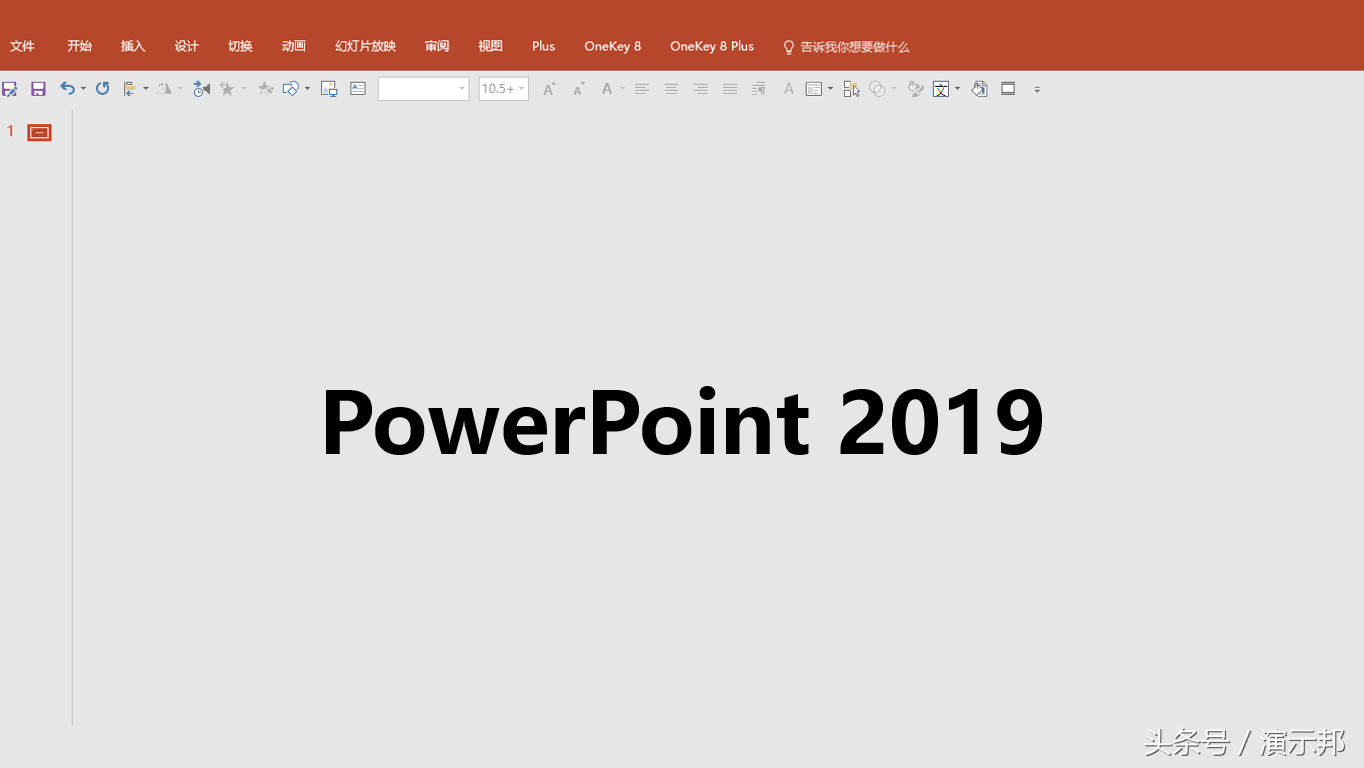Click the animation timing clock icon
Screen dimensions: 1364x768
pos(201,89)
